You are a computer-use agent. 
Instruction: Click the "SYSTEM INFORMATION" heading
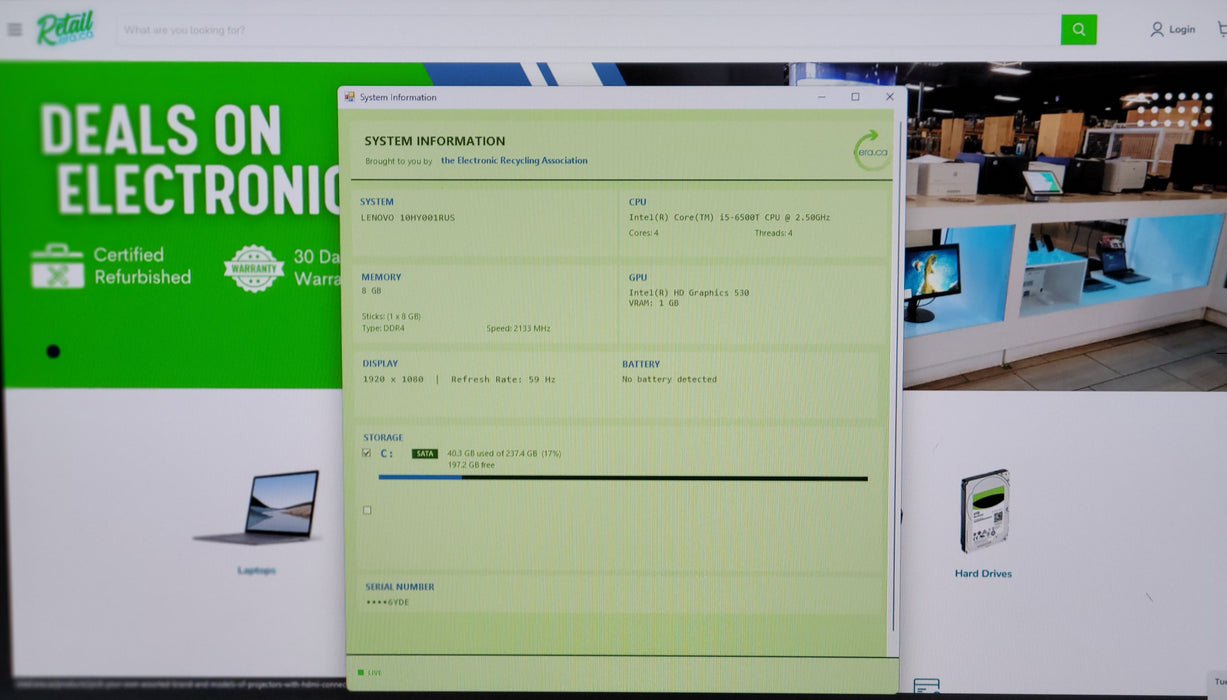[435, 141]
